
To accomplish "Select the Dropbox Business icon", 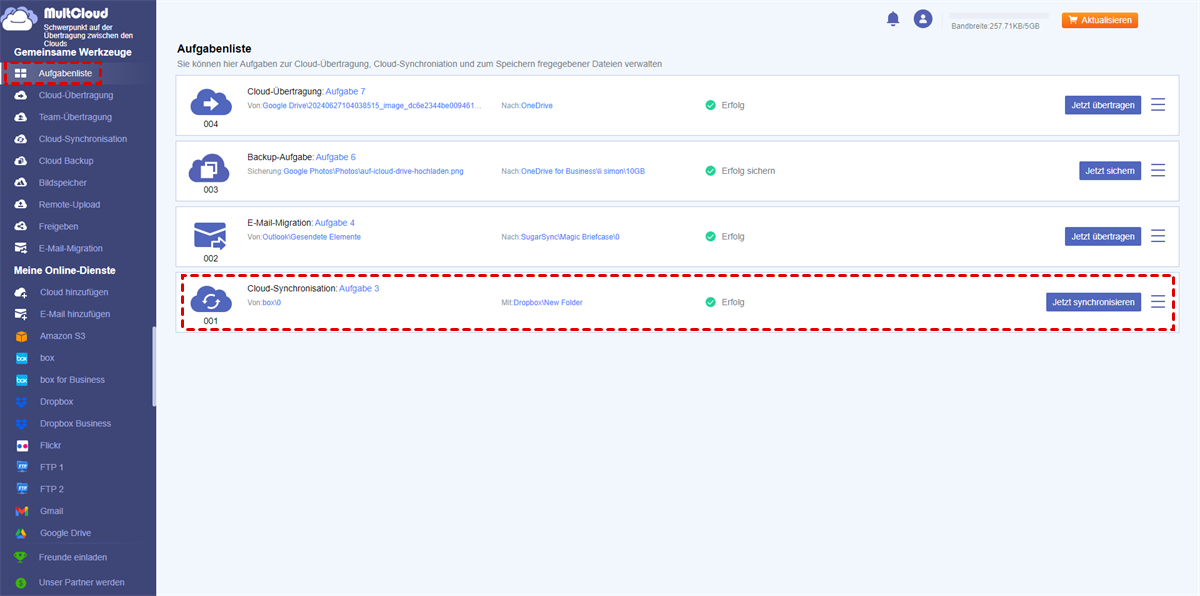I will [x=21, y=424].
